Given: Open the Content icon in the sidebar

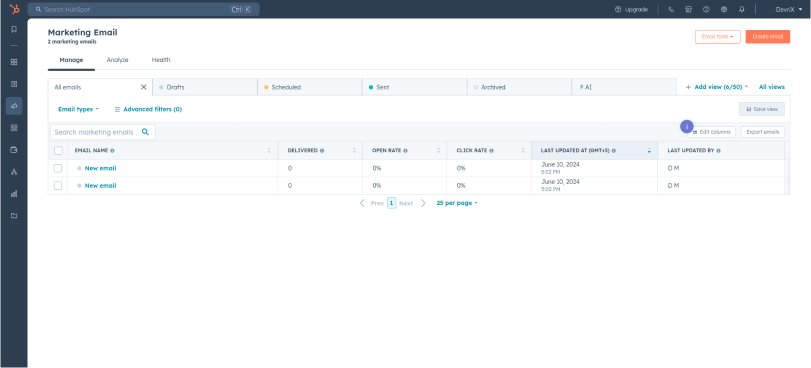Looking at the screenshot, I should coord(14,128).
